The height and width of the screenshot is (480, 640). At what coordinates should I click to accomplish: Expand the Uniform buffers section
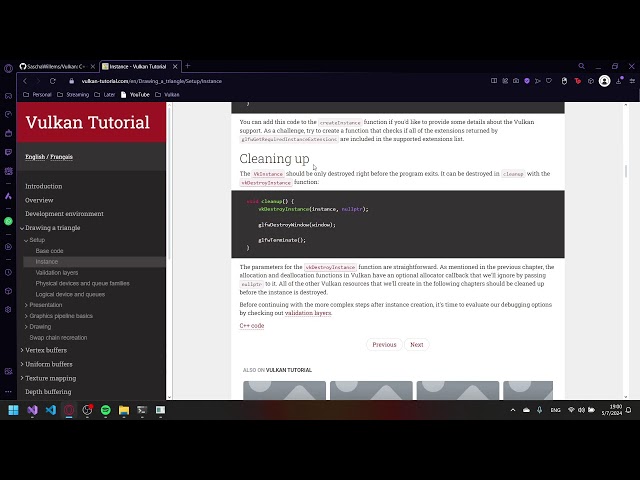coord(22,364)
